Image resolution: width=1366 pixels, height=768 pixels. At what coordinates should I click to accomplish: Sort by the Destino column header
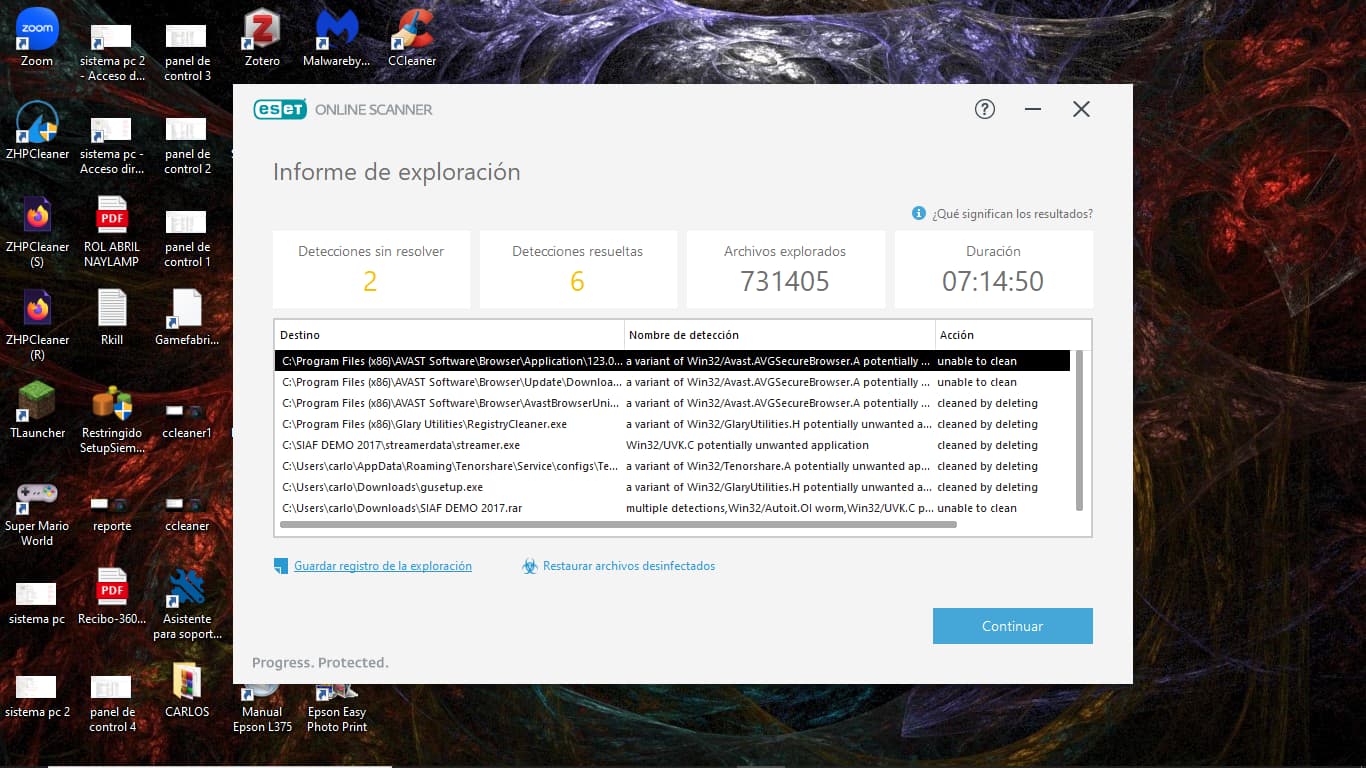448,335
